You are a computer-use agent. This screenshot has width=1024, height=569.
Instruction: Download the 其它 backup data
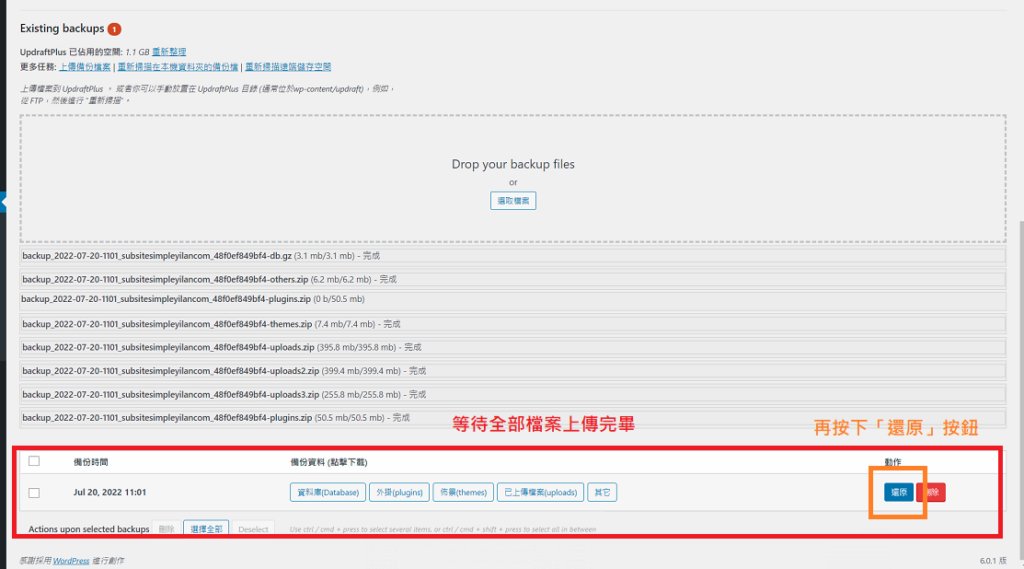pos(601,492)
